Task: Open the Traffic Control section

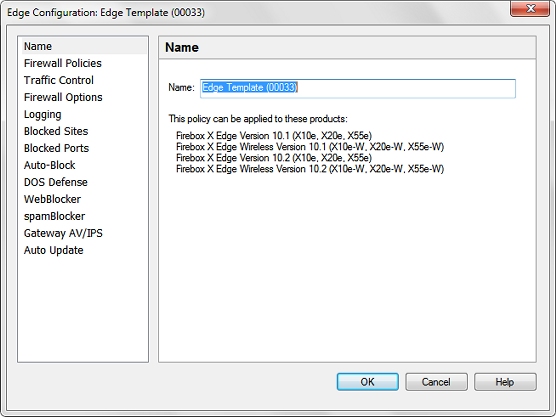Action: 59,80
